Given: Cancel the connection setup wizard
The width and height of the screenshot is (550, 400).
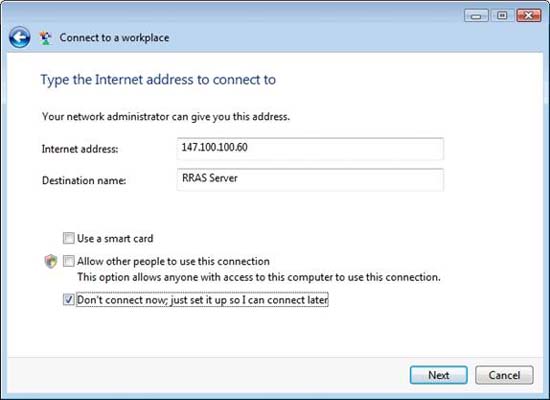Looking at the screenshot, I should click(x=504, y=375).
